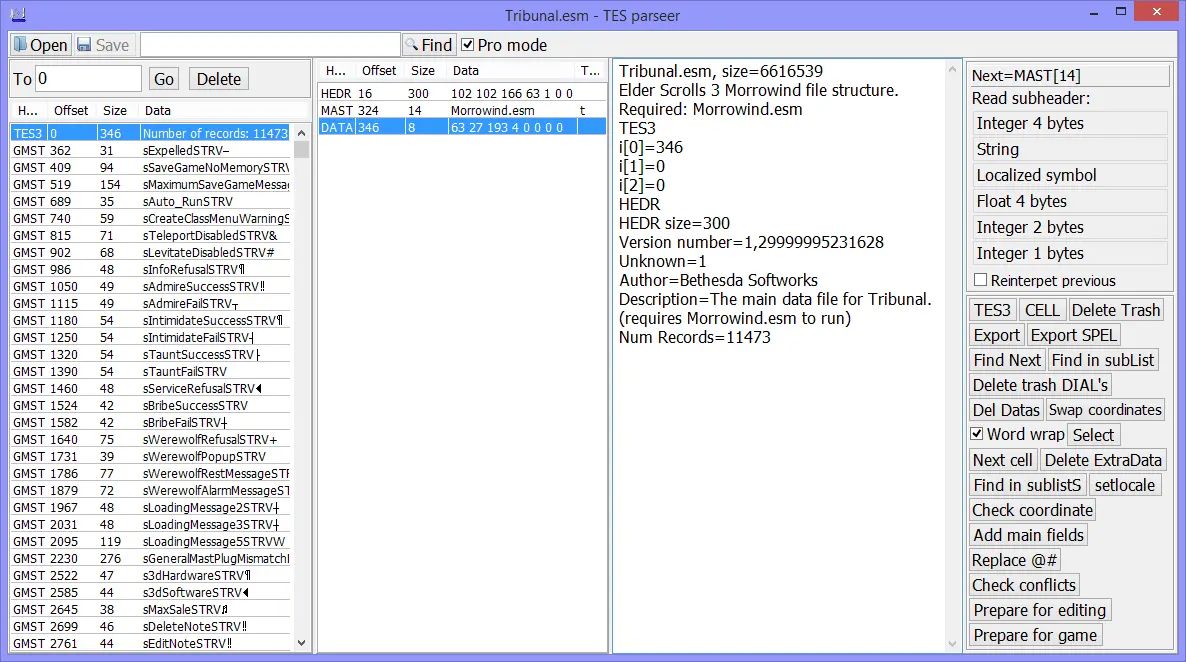This screenshot has width=1186, height=662.
Task: Disable the Word wrap checkbox
Action: [977, 434]
